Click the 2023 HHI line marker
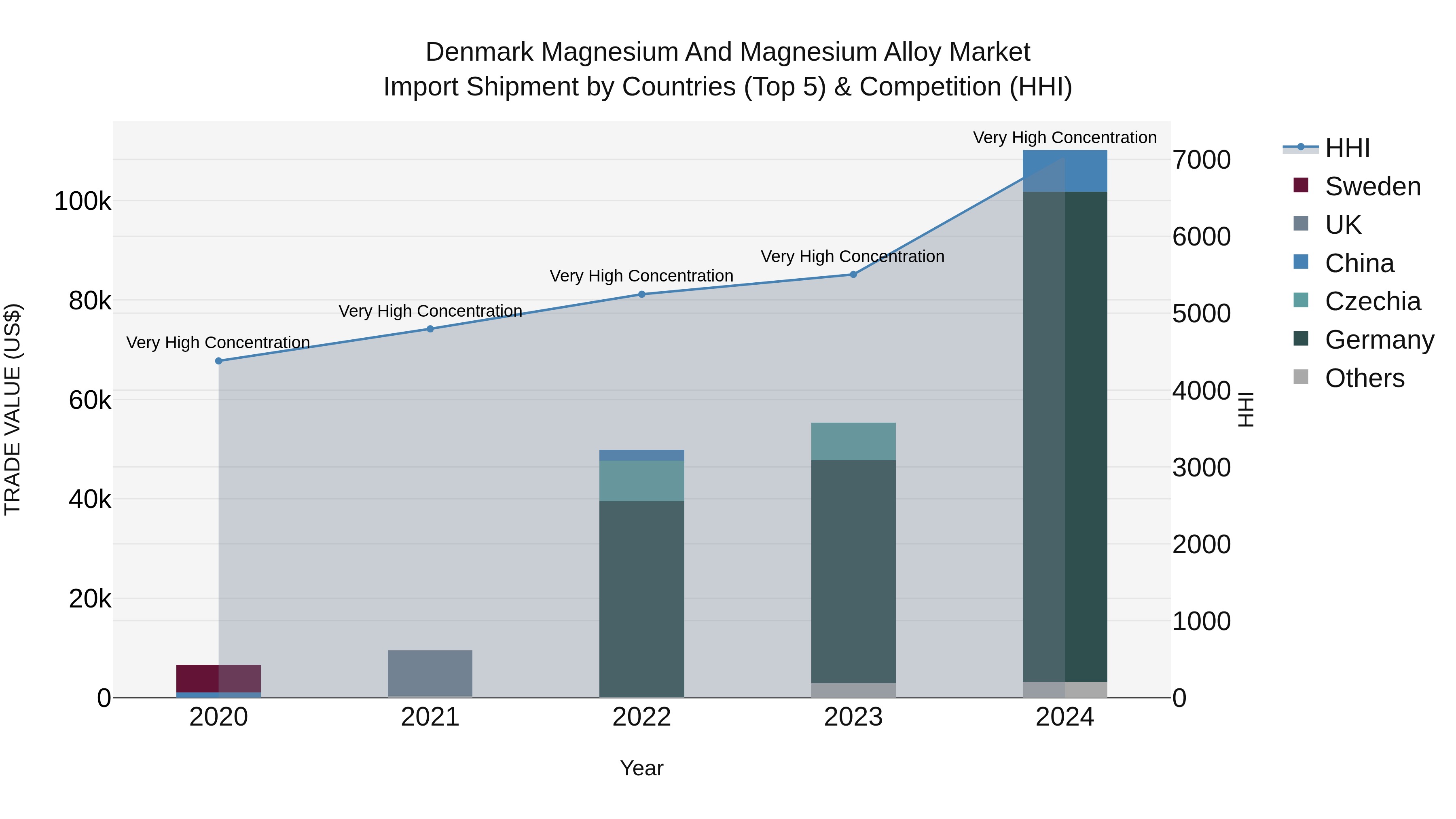 tap(853, 275)
